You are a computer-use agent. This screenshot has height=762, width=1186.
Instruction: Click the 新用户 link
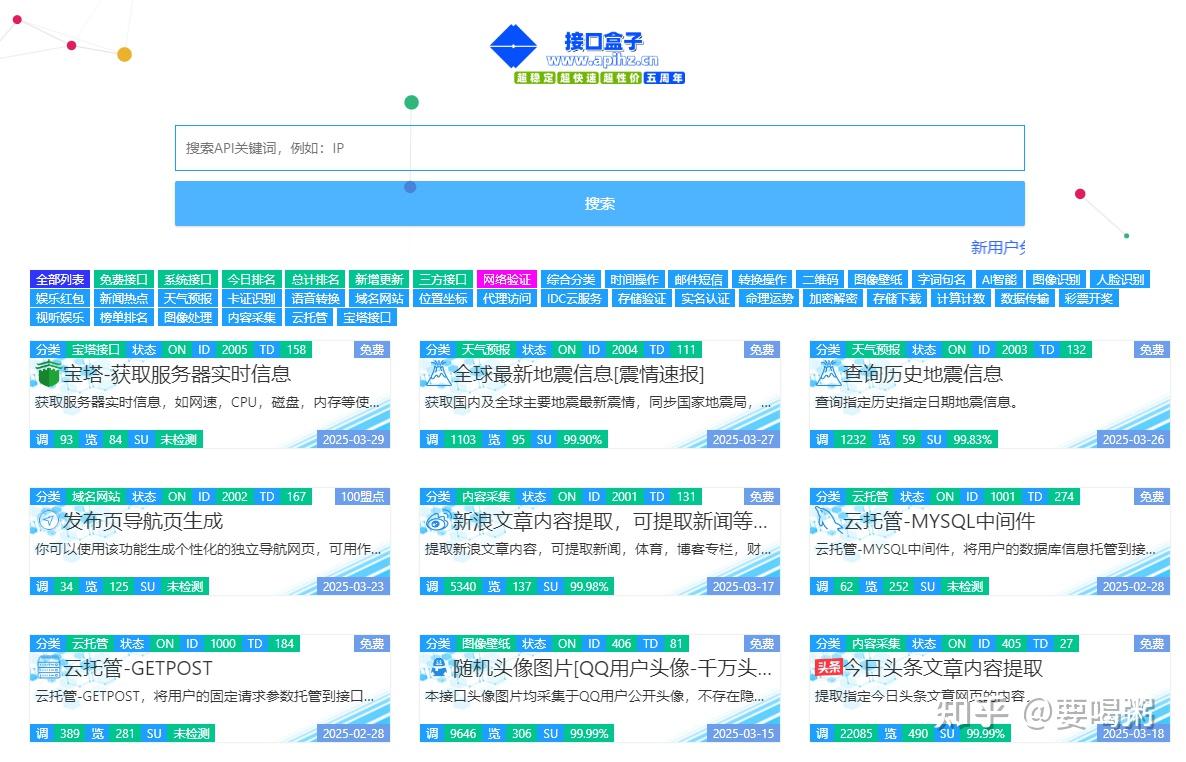click(997, 248)
